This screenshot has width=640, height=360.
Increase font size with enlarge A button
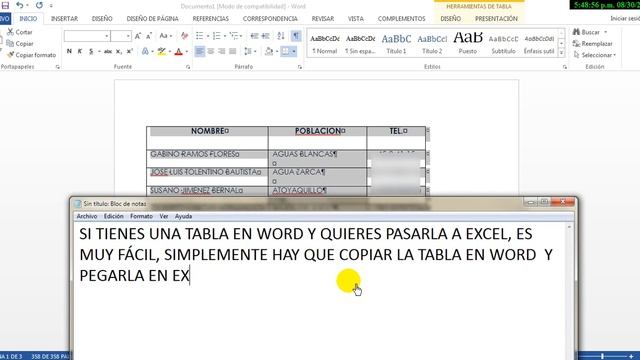point(138,36)
